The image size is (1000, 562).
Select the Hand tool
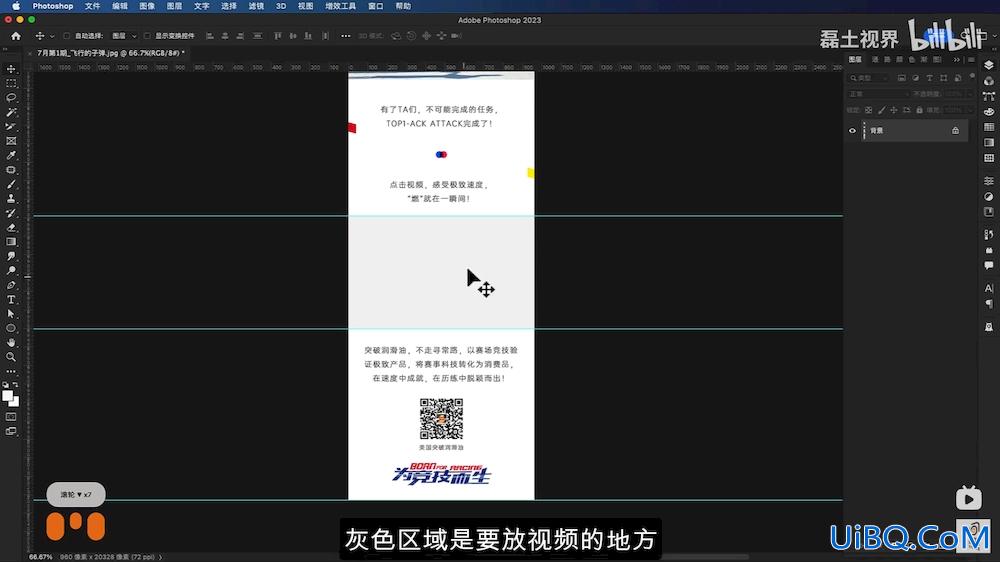(x=11, y=343)
